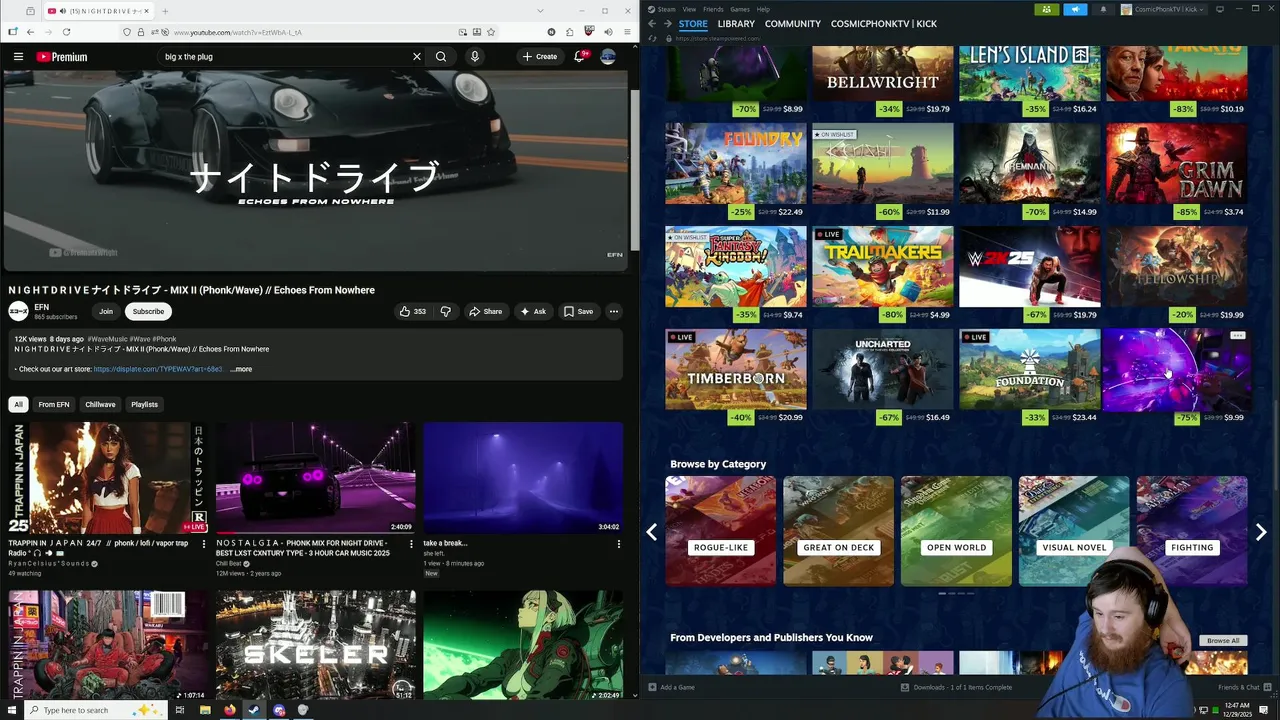Open the CosmicPhonkTV account dropdown
Viewport: 1280px width, 720px height.
pos(1165,9)
